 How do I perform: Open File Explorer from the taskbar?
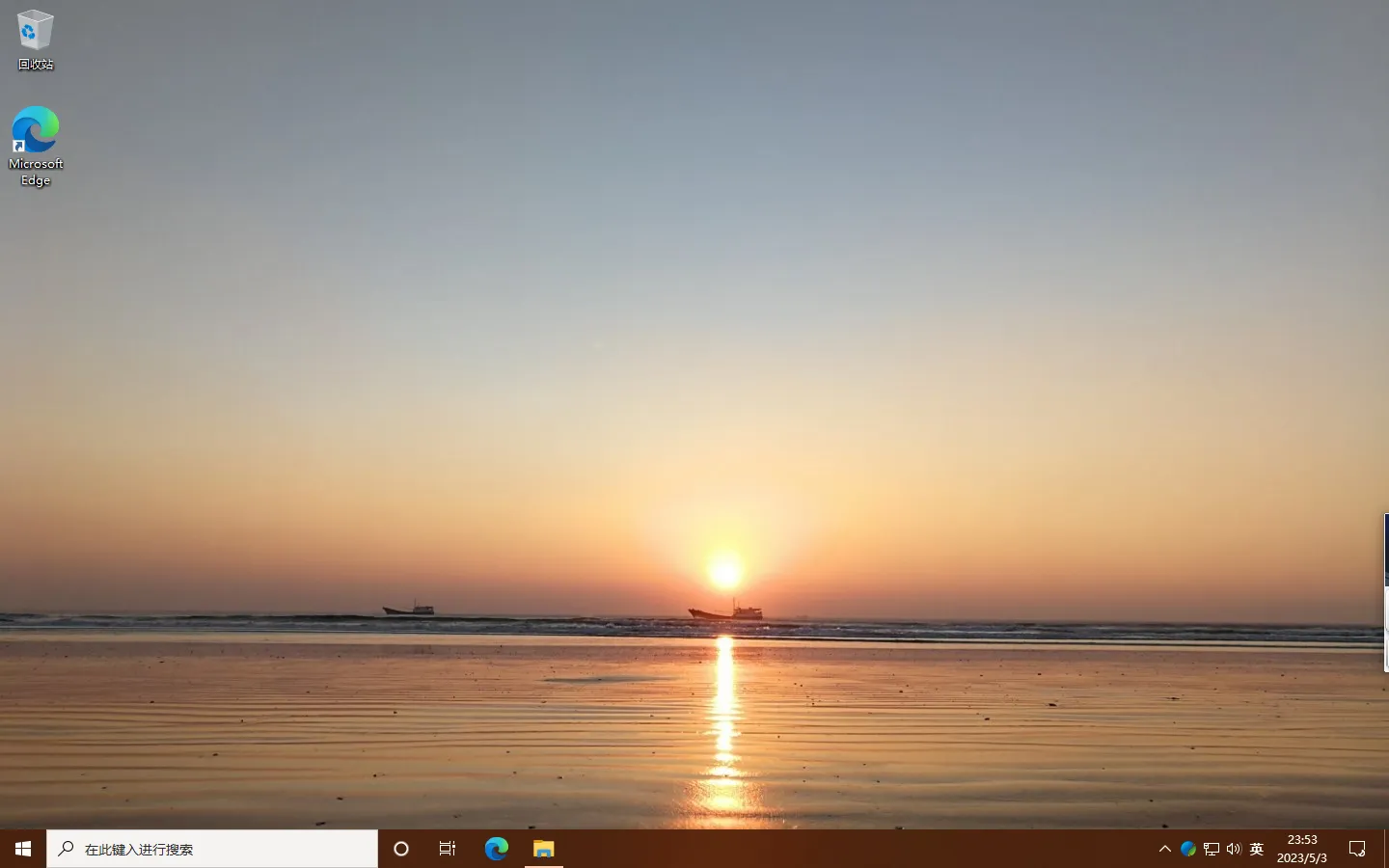tap(543, 849)
